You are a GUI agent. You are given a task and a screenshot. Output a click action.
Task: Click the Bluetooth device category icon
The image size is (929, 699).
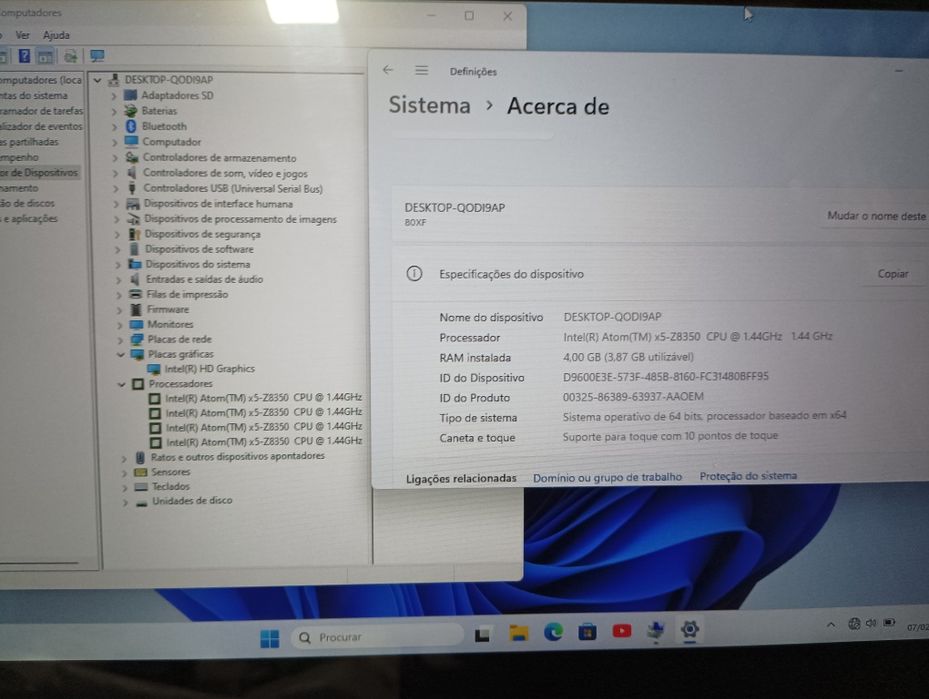point(131,126)
